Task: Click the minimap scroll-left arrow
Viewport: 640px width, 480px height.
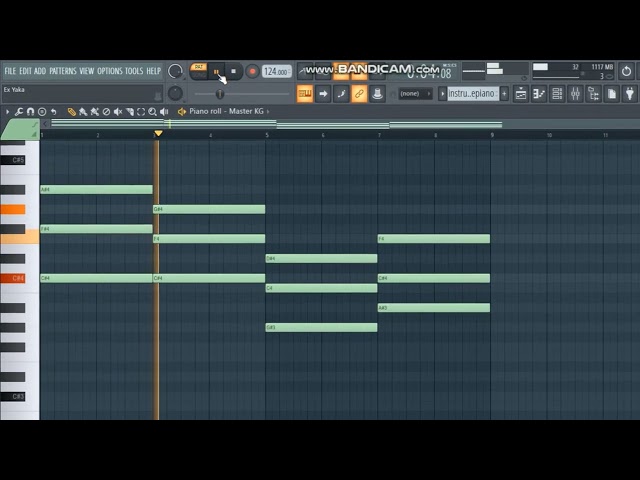Action: [x=45, y=124]
